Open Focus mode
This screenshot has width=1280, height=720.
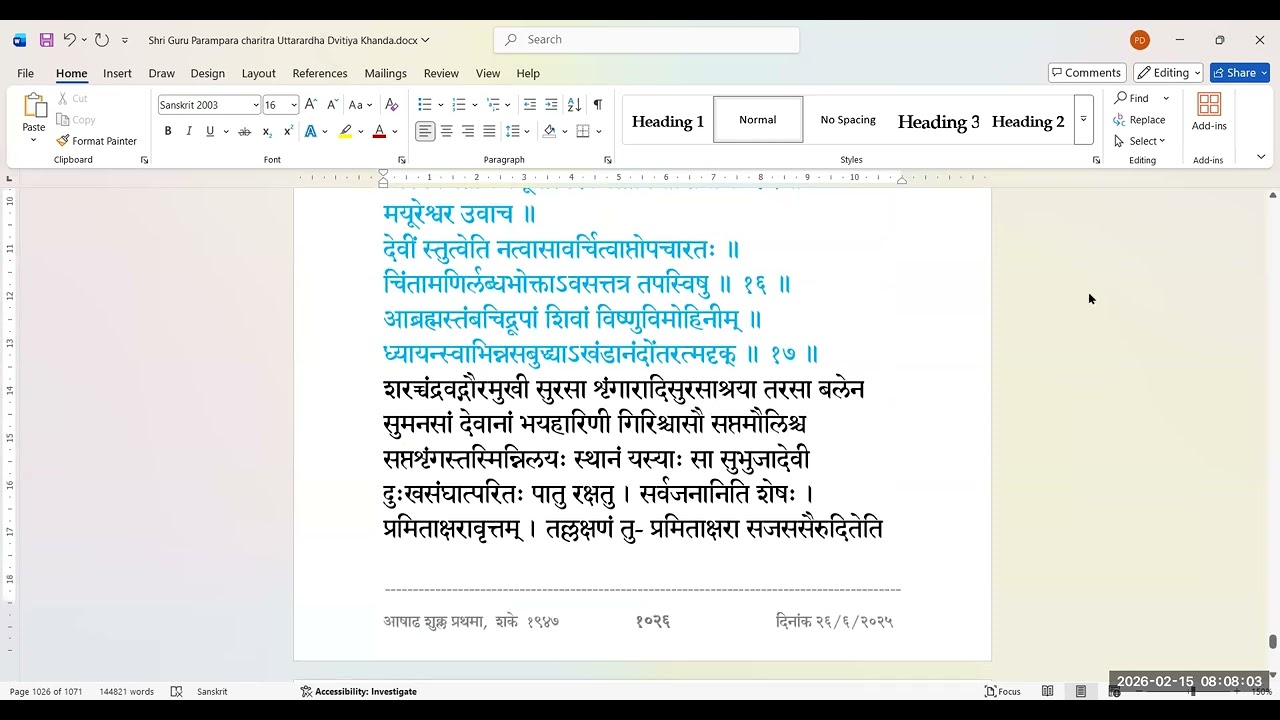(1003, 691)
